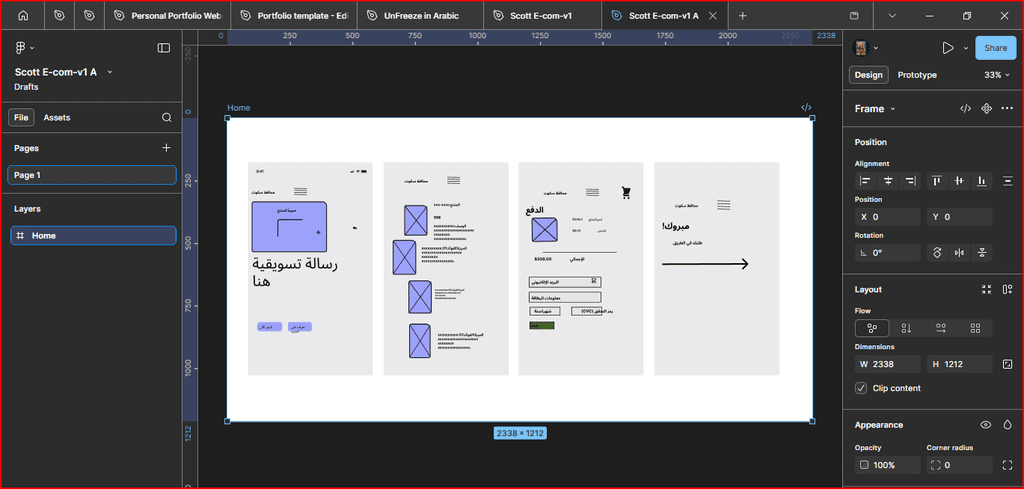1024x489 pixels.
Task: Click the Share button
Action: (x=995, y=48)
